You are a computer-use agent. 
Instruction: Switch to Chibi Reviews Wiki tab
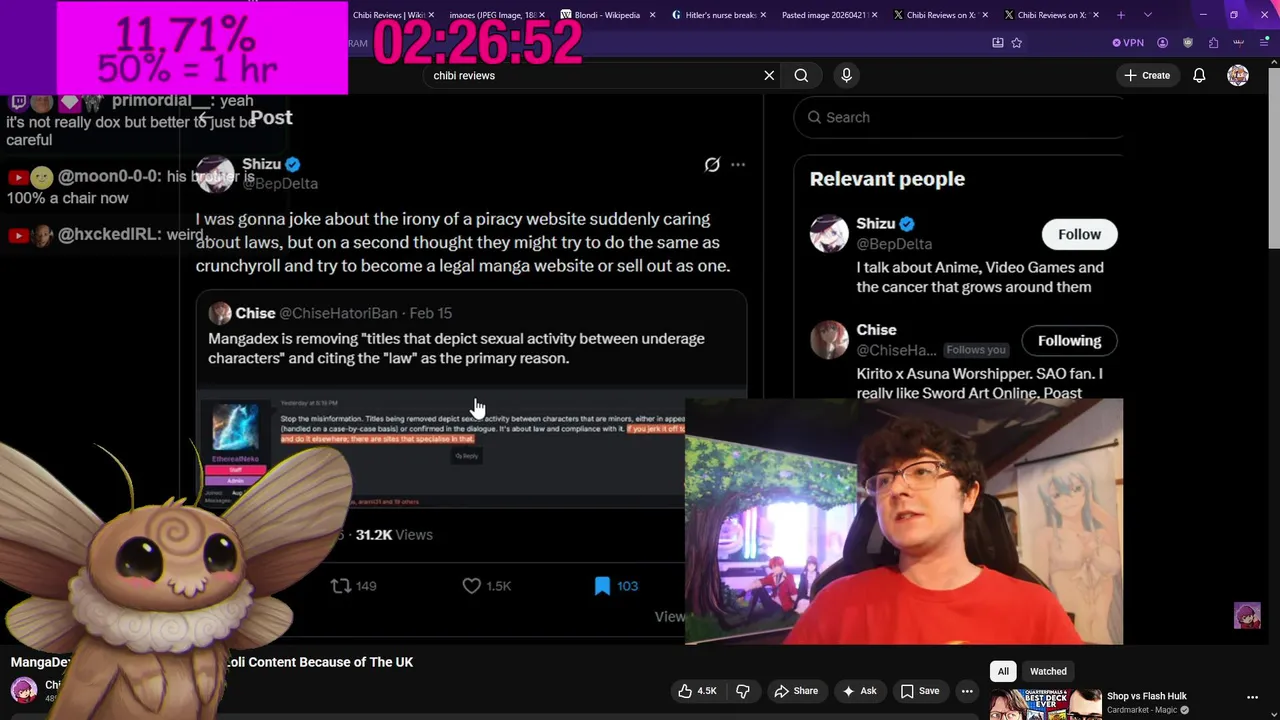pos(387,15)
